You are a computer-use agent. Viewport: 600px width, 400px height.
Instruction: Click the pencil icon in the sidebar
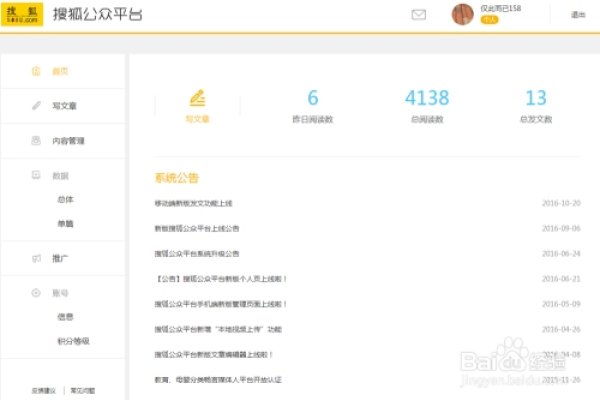point(36,106)
